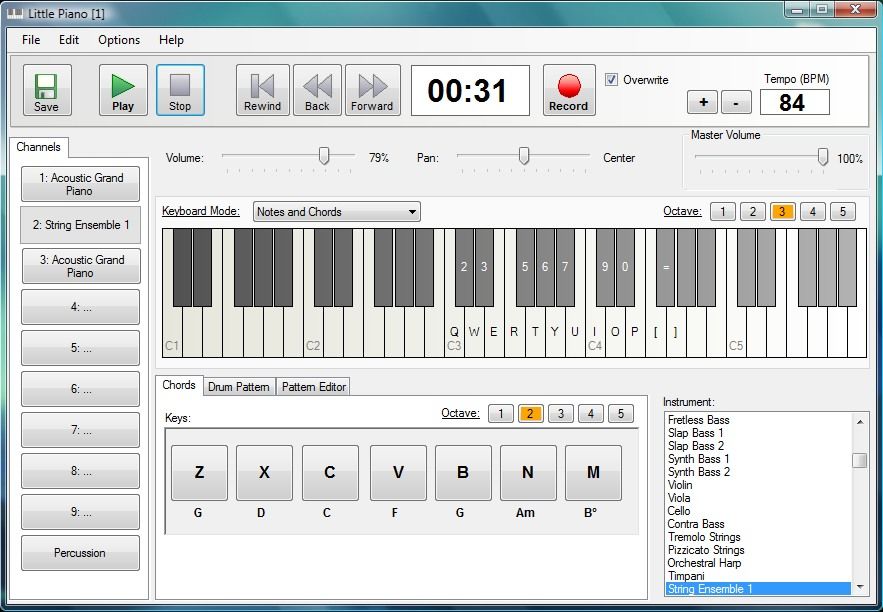Rewind the track to the start
This screenshot has width=883, height=612.
262,91
